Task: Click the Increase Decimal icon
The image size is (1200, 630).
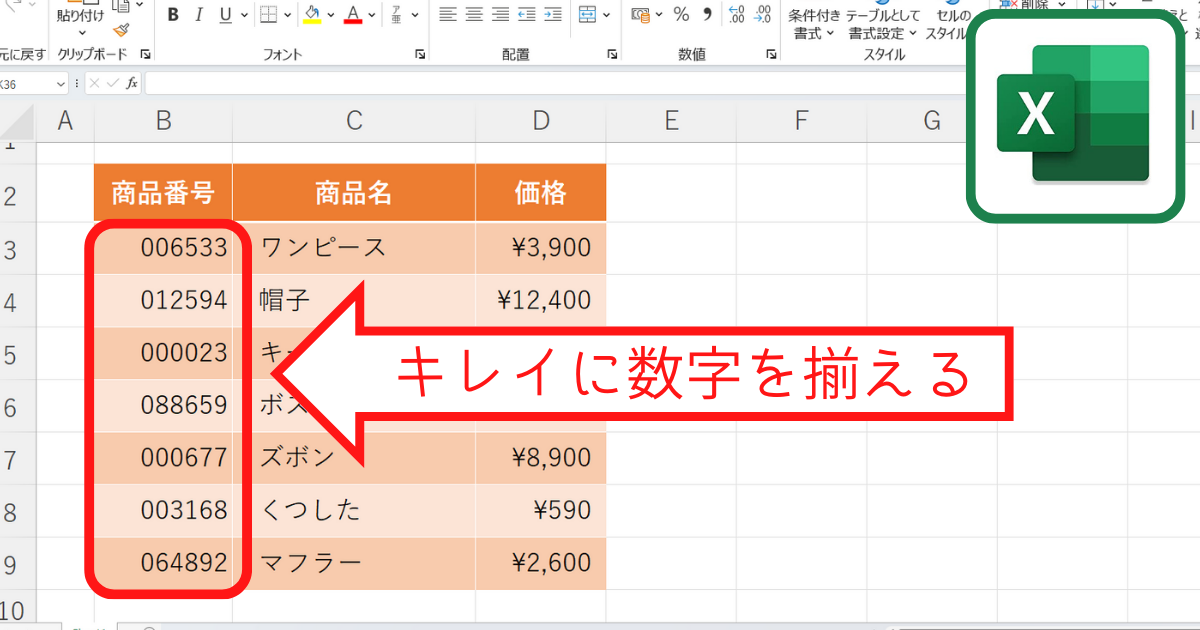Action: click(736, 15)
